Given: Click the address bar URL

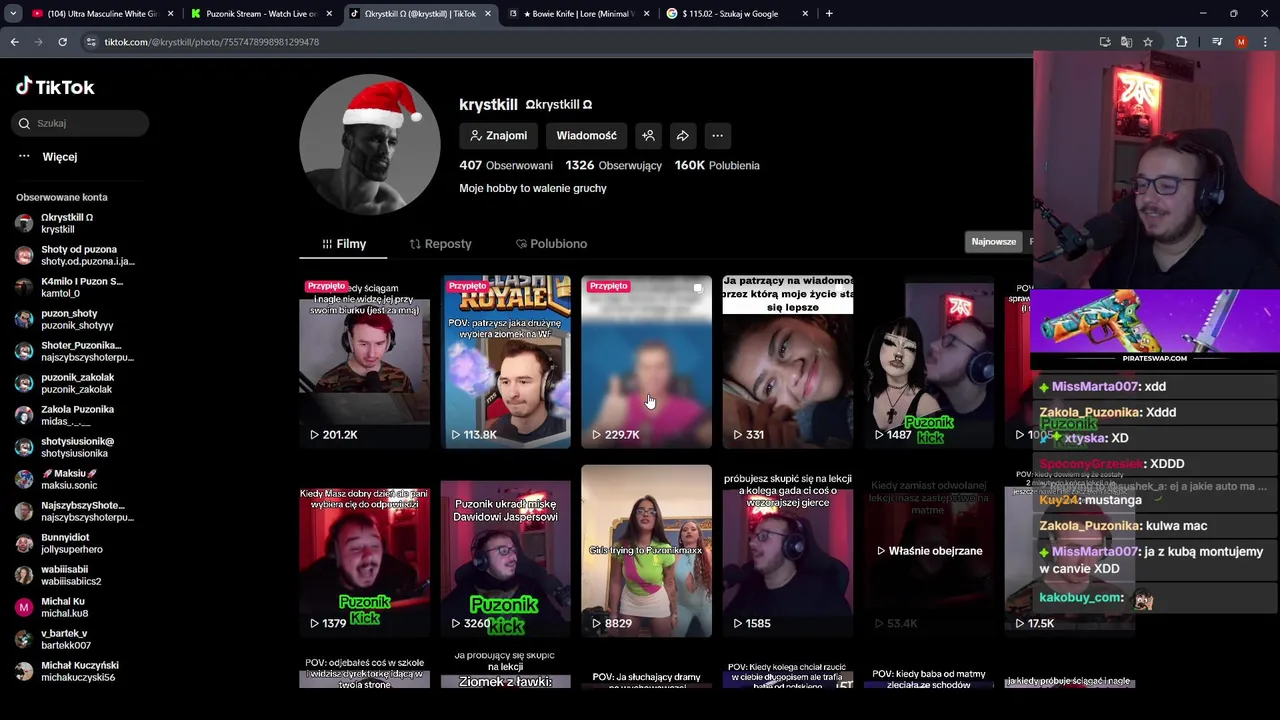Looking at the screenshot, I should click(x=212, y=42).
